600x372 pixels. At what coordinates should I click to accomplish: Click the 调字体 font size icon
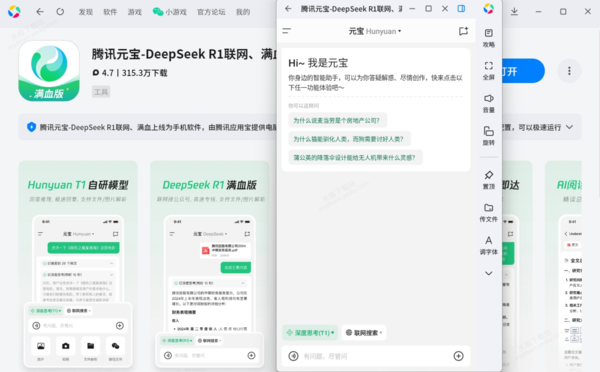[489, 245]
